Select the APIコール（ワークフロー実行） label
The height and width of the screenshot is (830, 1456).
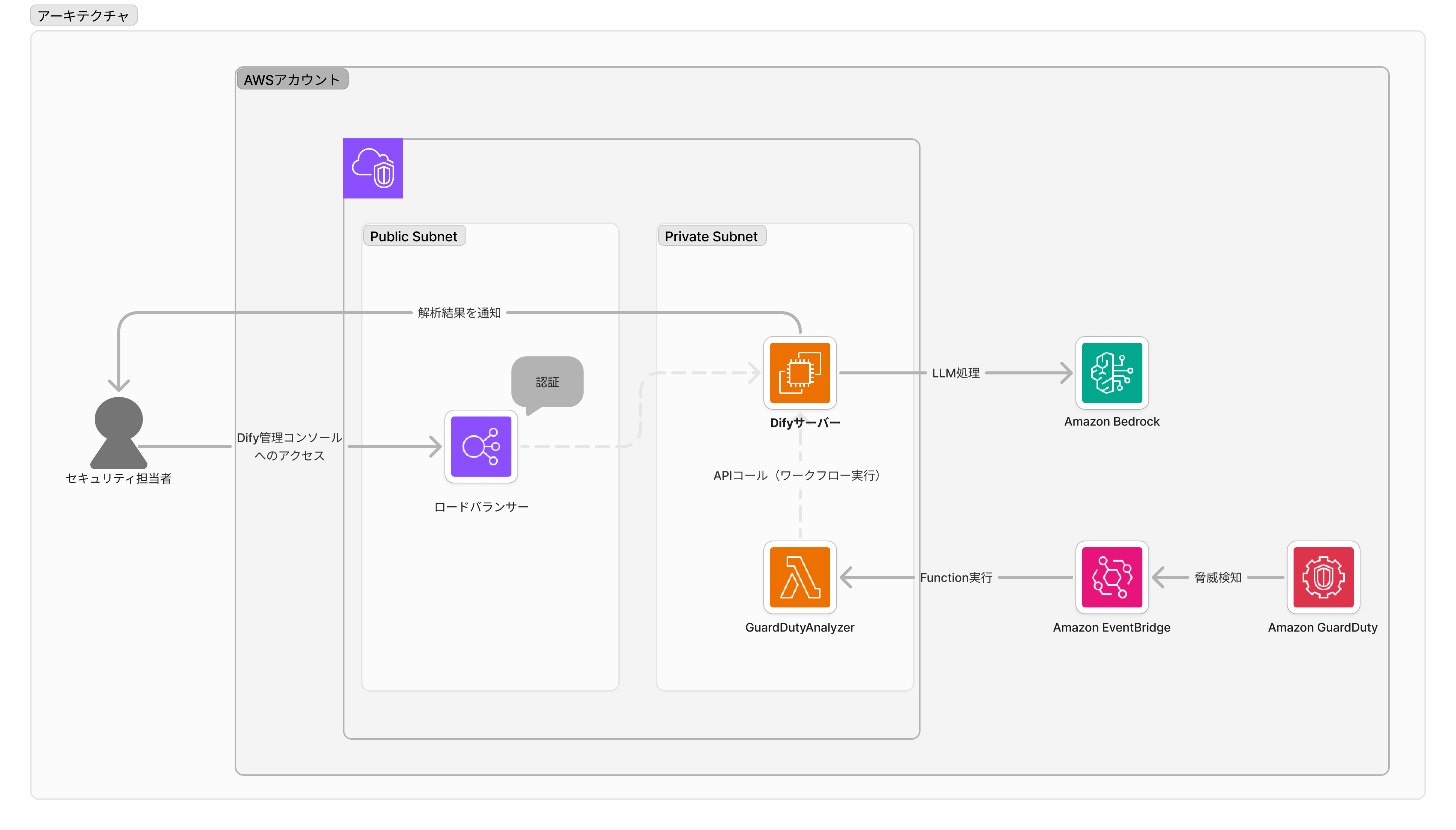800,476
